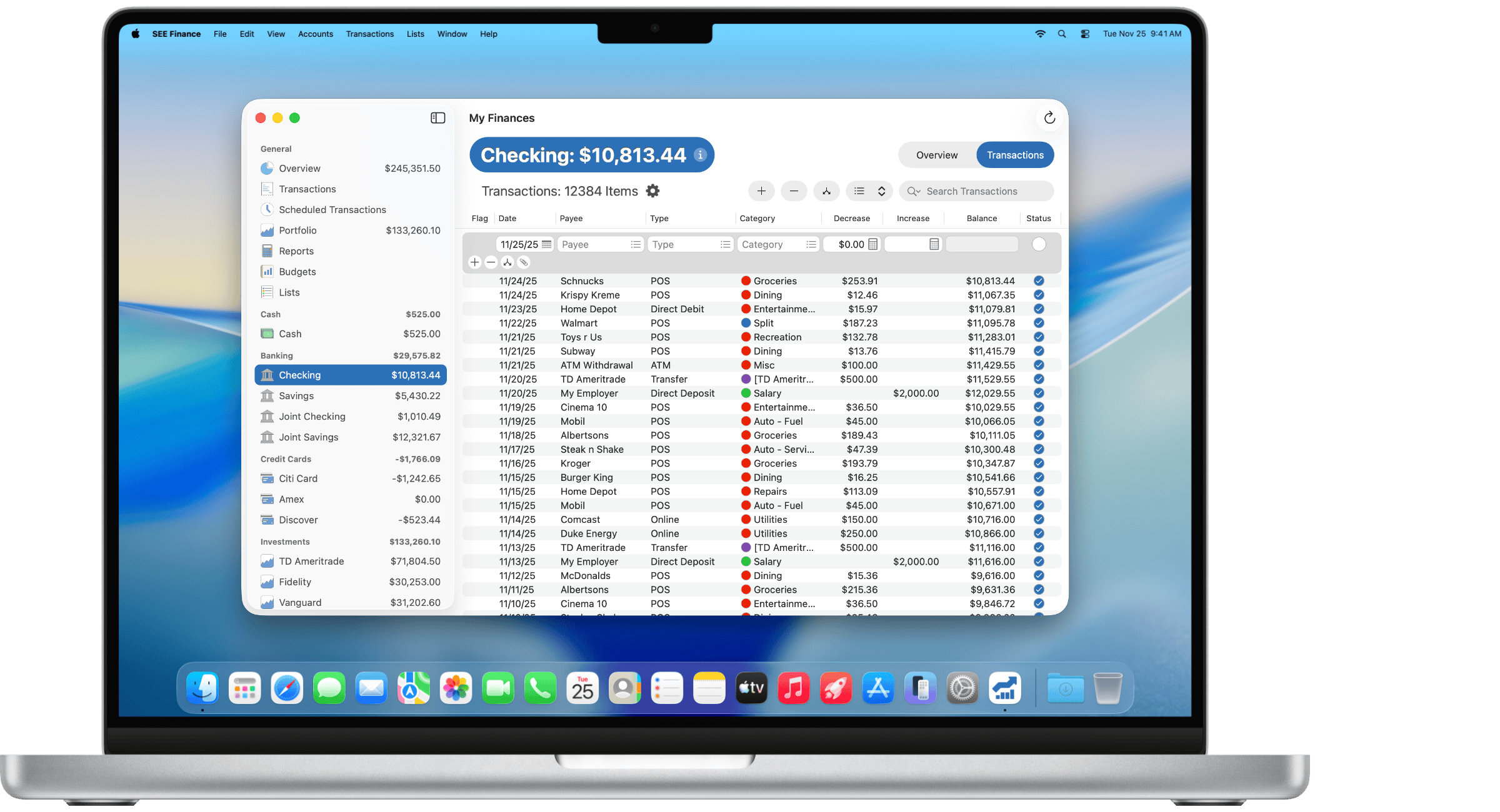1500x812 pixels.
Task: Toggle the status check for the Walmart transaction
Action: 1039,323
